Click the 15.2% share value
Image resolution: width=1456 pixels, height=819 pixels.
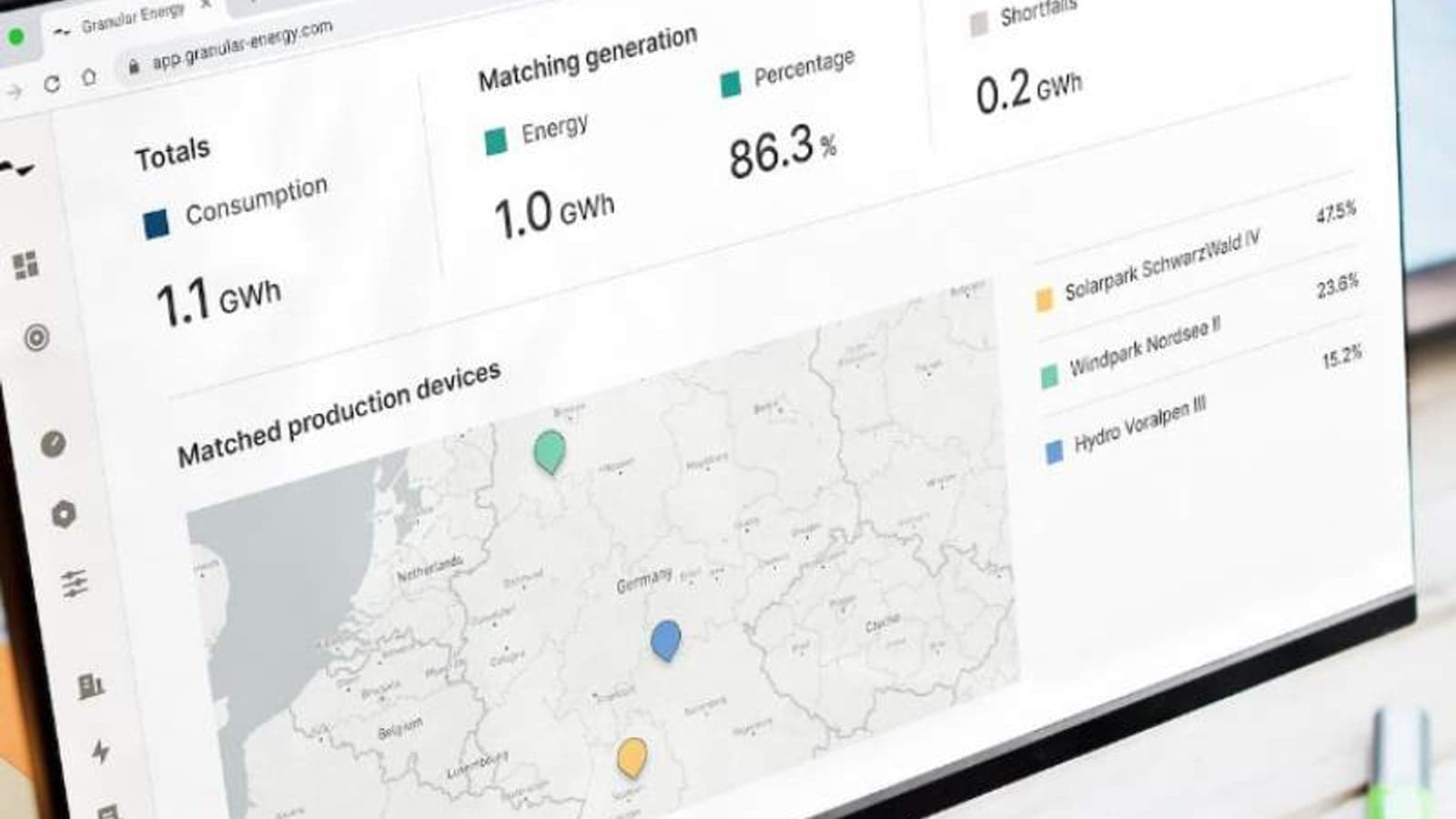1342,357
